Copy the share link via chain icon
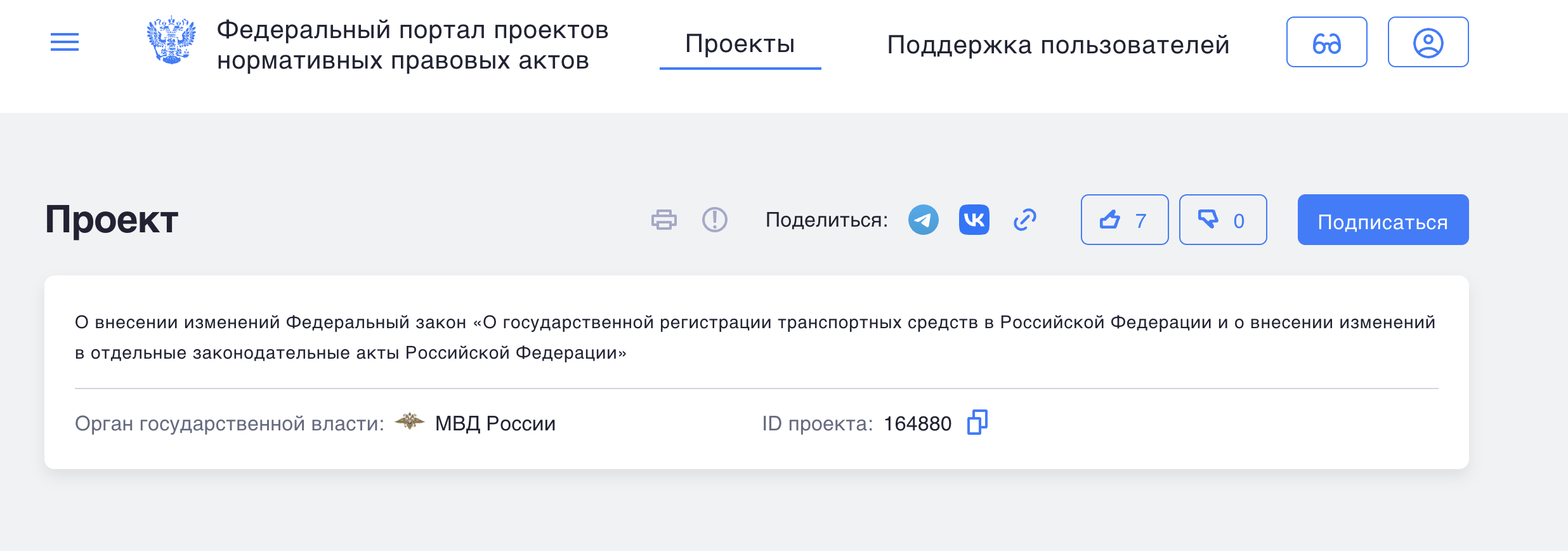The width and height of the screenshot is (1568, 551). 1025,220
